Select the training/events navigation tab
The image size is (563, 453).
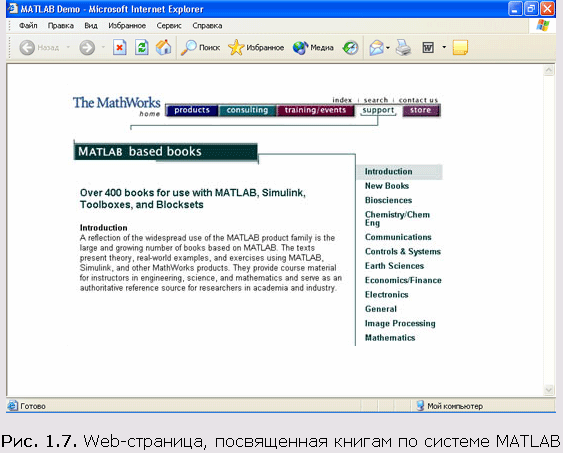pos(315,110)
